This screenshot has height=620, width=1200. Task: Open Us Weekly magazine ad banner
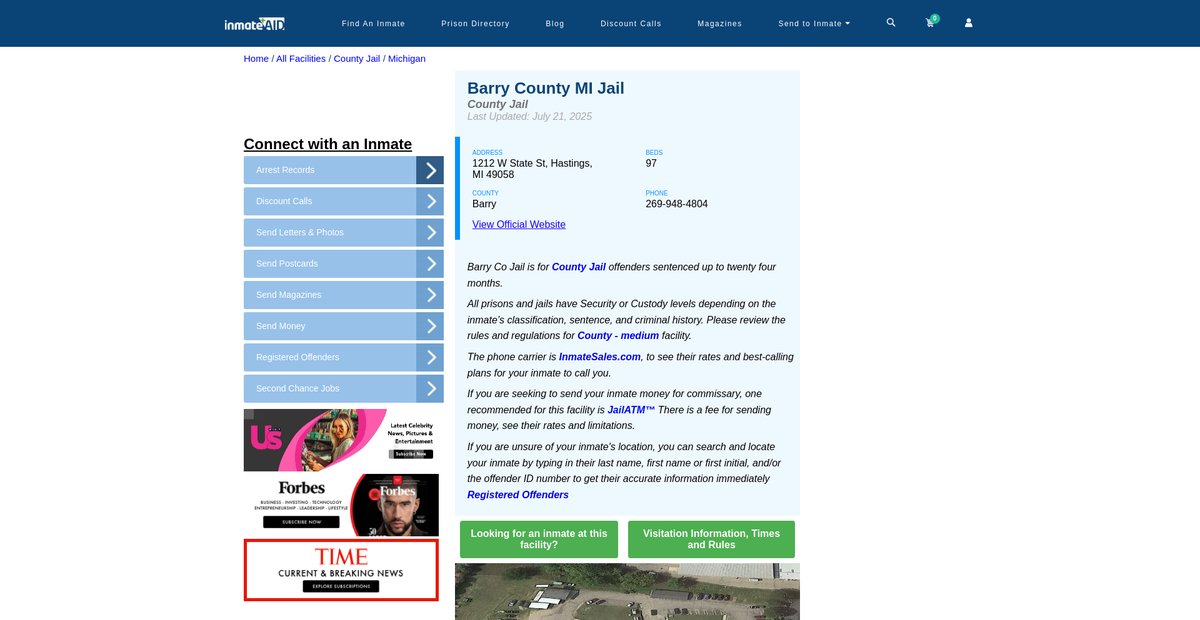341,440
